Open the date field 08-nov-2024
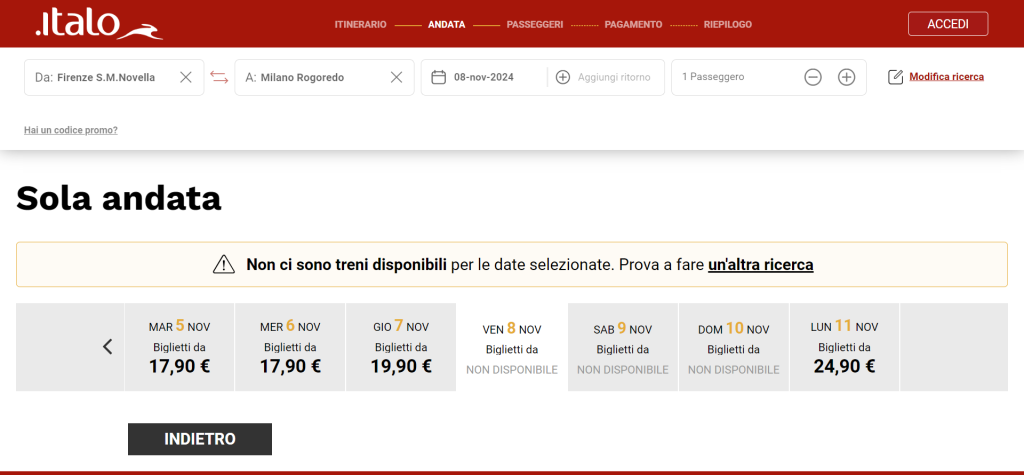 click(x=484, y=77)
